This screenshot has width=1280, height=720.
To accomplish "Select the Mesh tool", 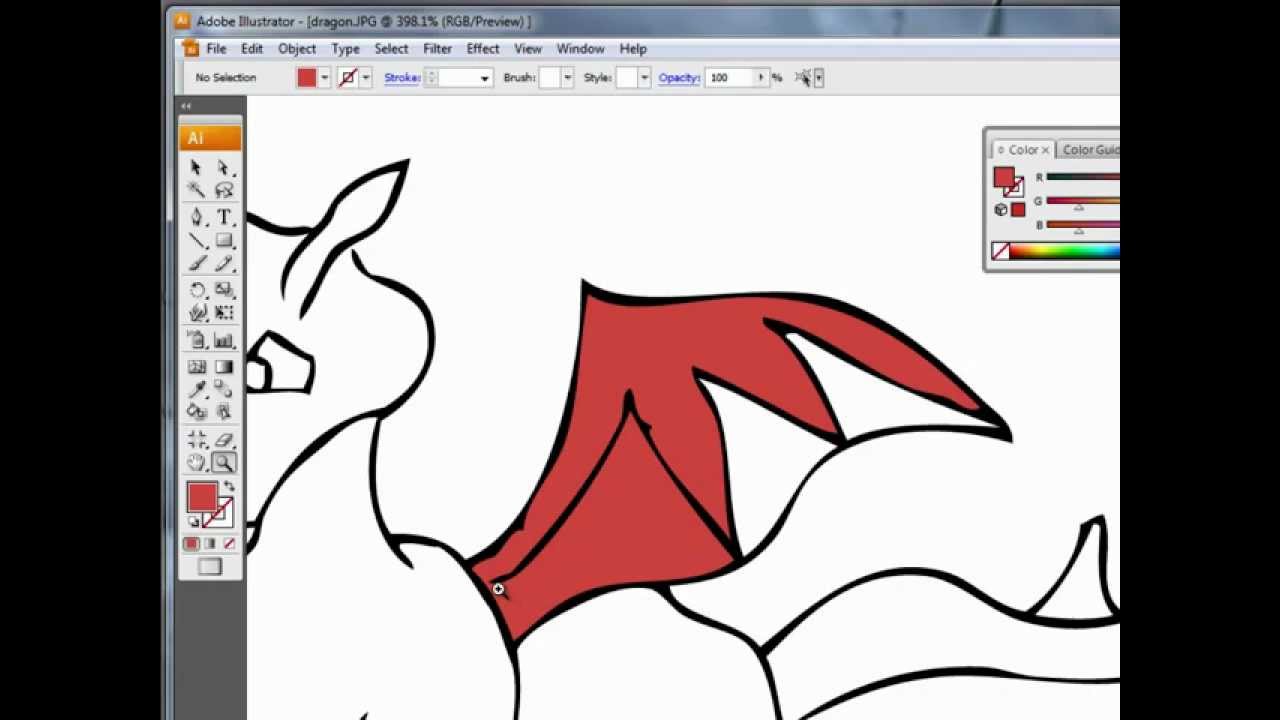I will [196, 367].
